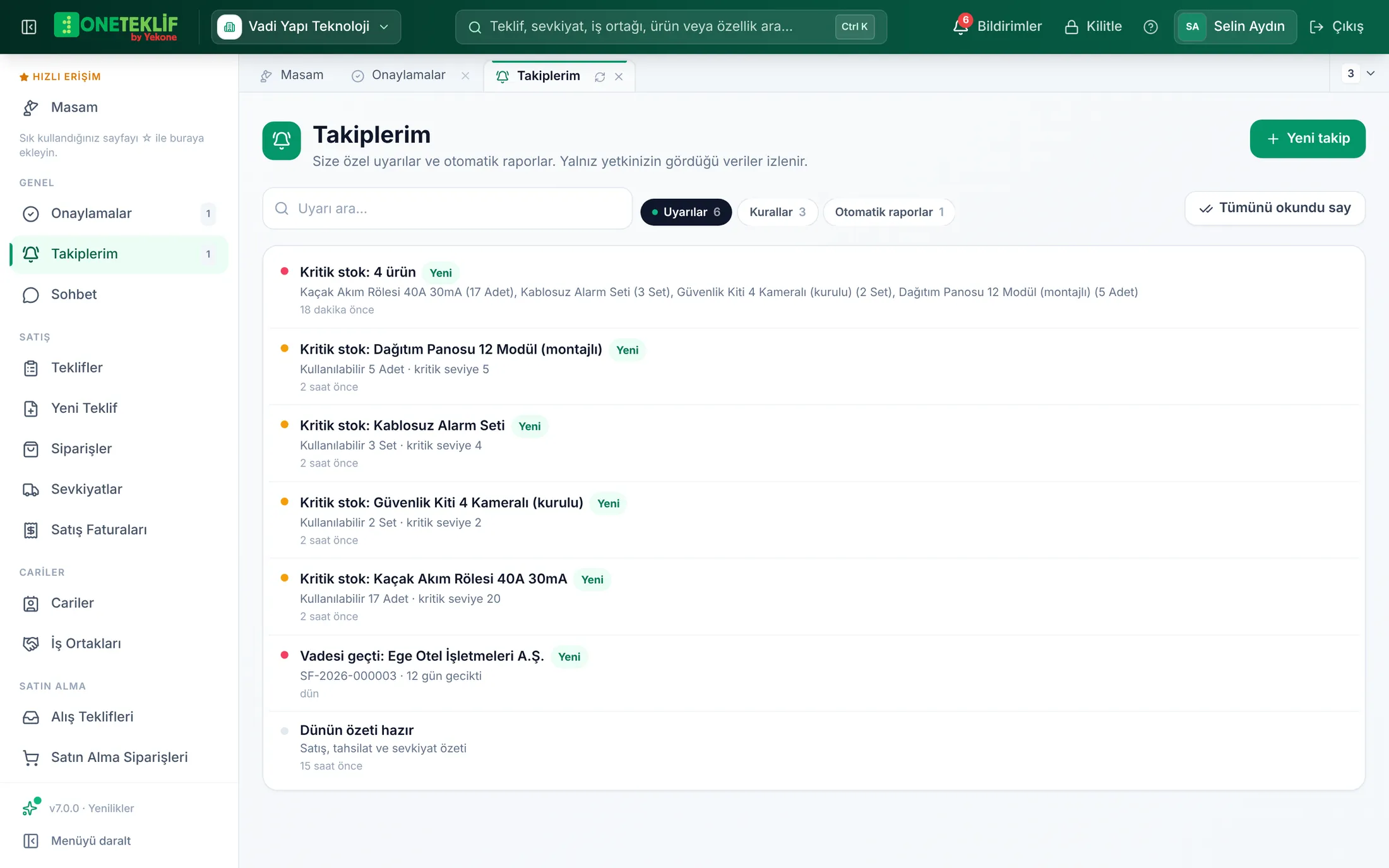Open the Bildirimler bell icon
Viewport: 1389px width, 868px height.
[x=961, y=26]
